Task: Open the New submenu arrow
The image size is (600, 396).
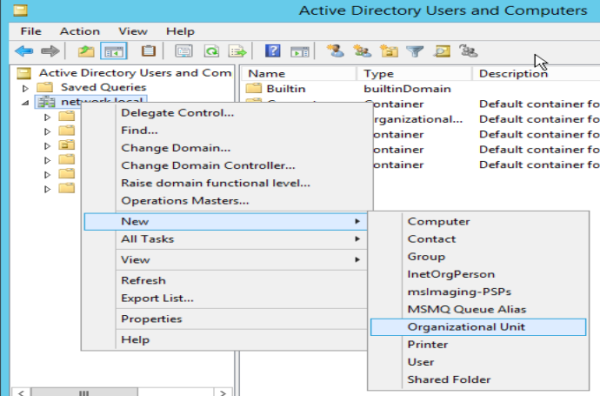Action: click(x=357, y=221)
